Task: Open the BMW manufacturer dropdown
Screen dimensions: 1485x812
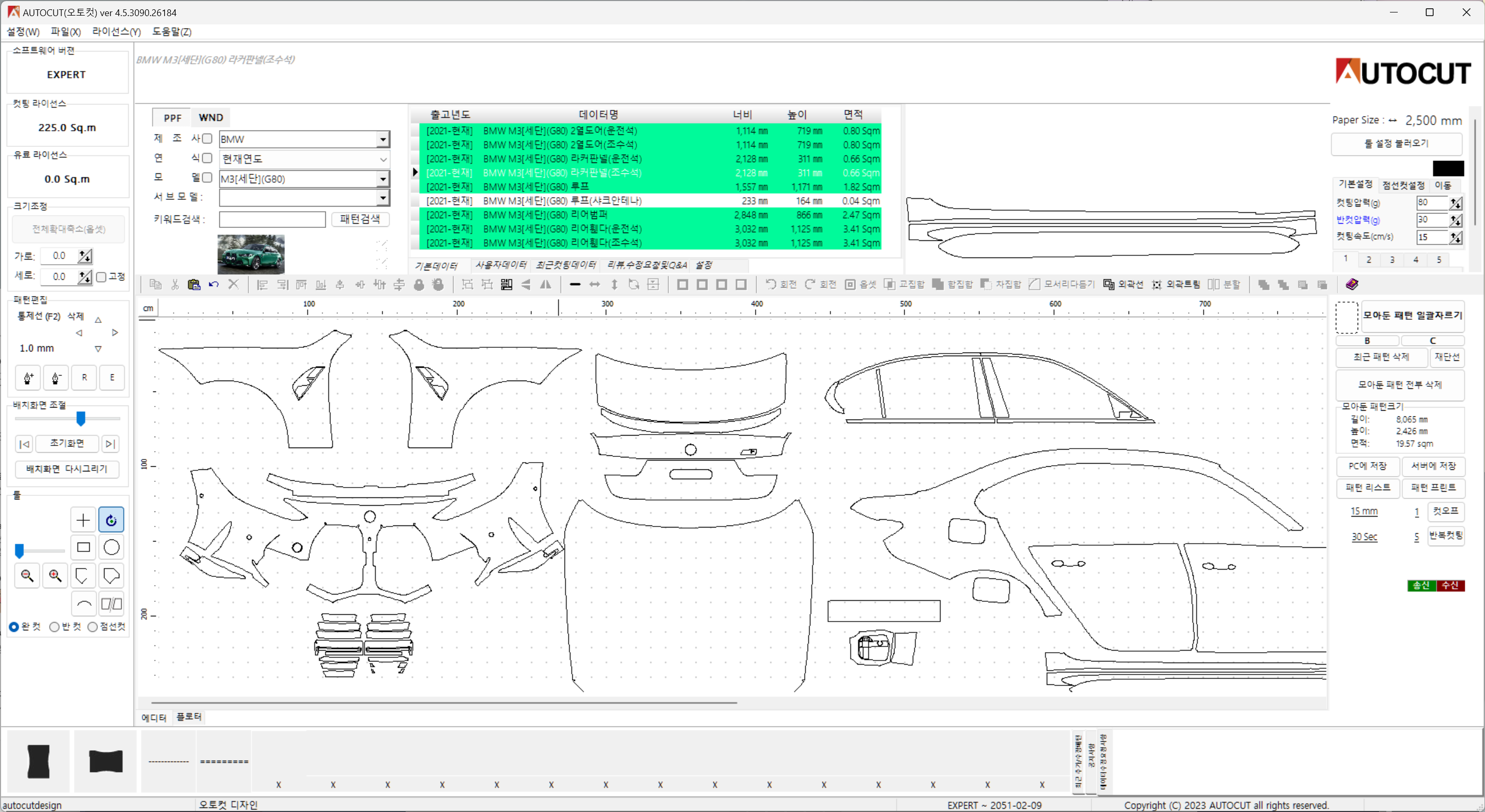Action: 383,140
